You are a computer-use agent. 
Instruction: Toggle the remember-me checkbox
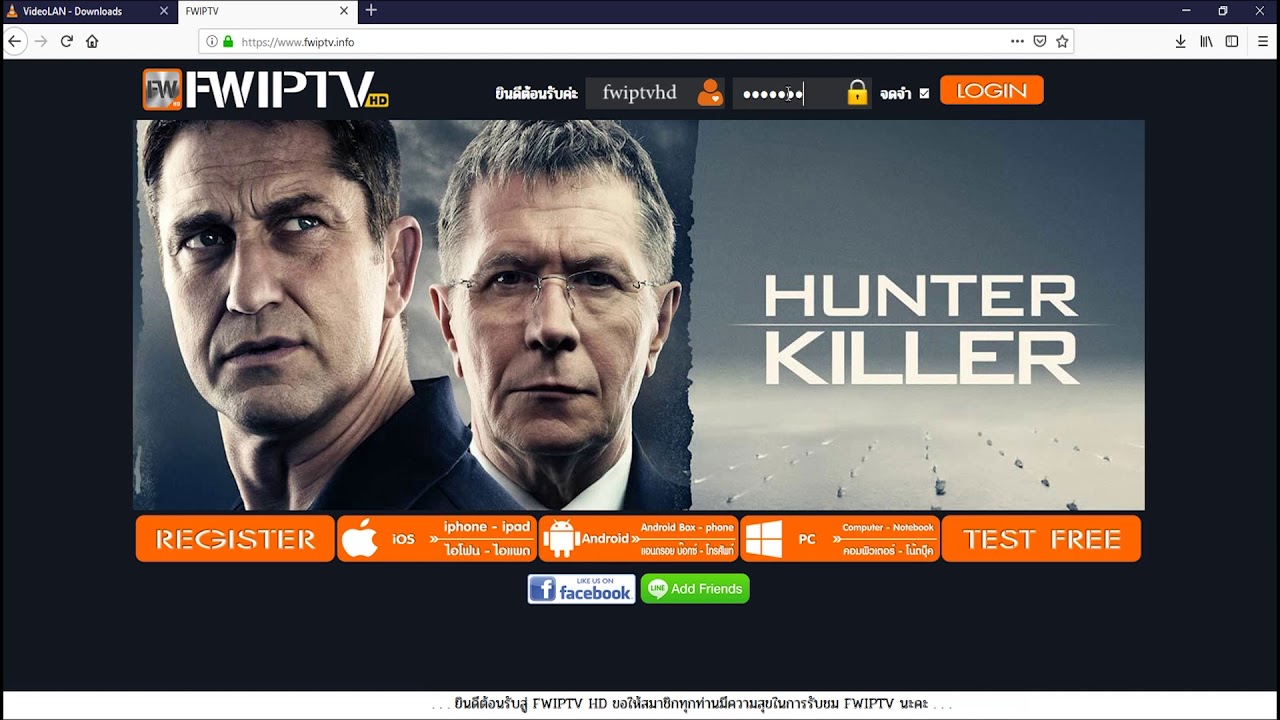coord(924,93)
